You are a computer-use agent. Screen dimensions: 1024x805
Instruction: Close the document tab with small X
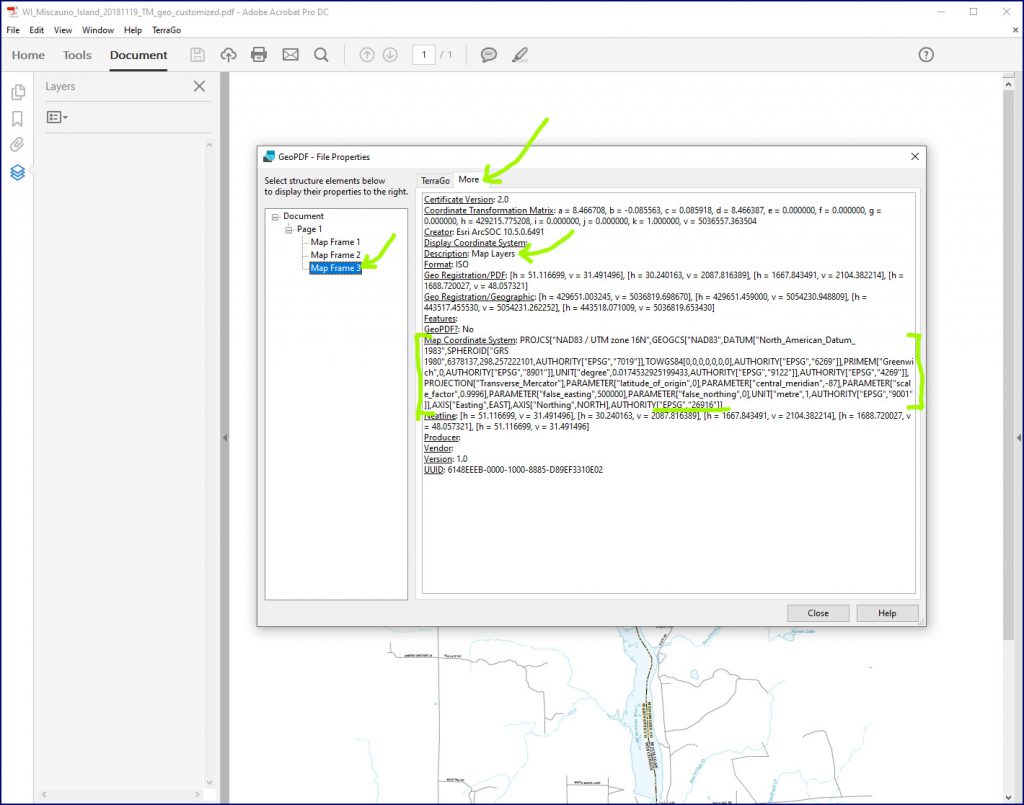pyautogui.click(x=1015, y=30)
